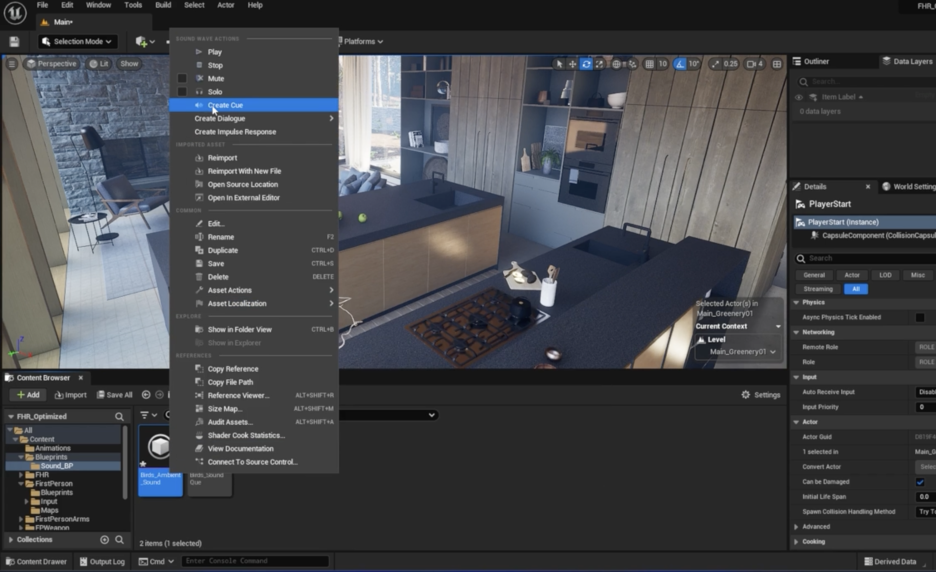Activate the scale tool in the viewport

(x=599, y=63)
